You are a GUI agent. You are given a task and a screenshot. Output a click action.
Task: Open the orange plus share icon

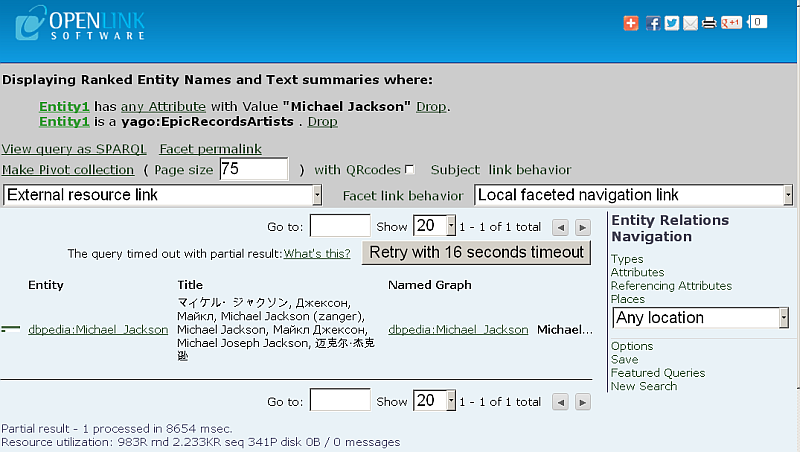(x=631, y=23)
